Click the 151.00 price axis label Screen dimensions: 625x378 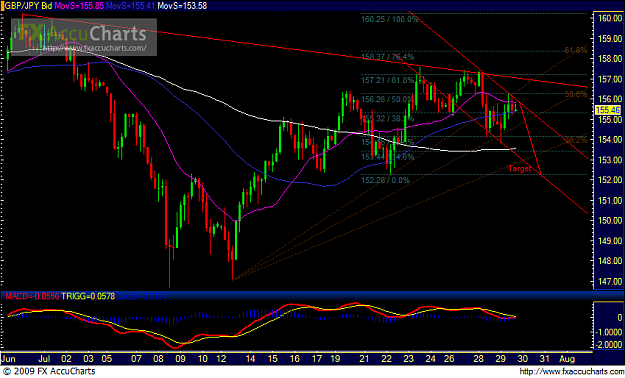(x=609, y=200)
